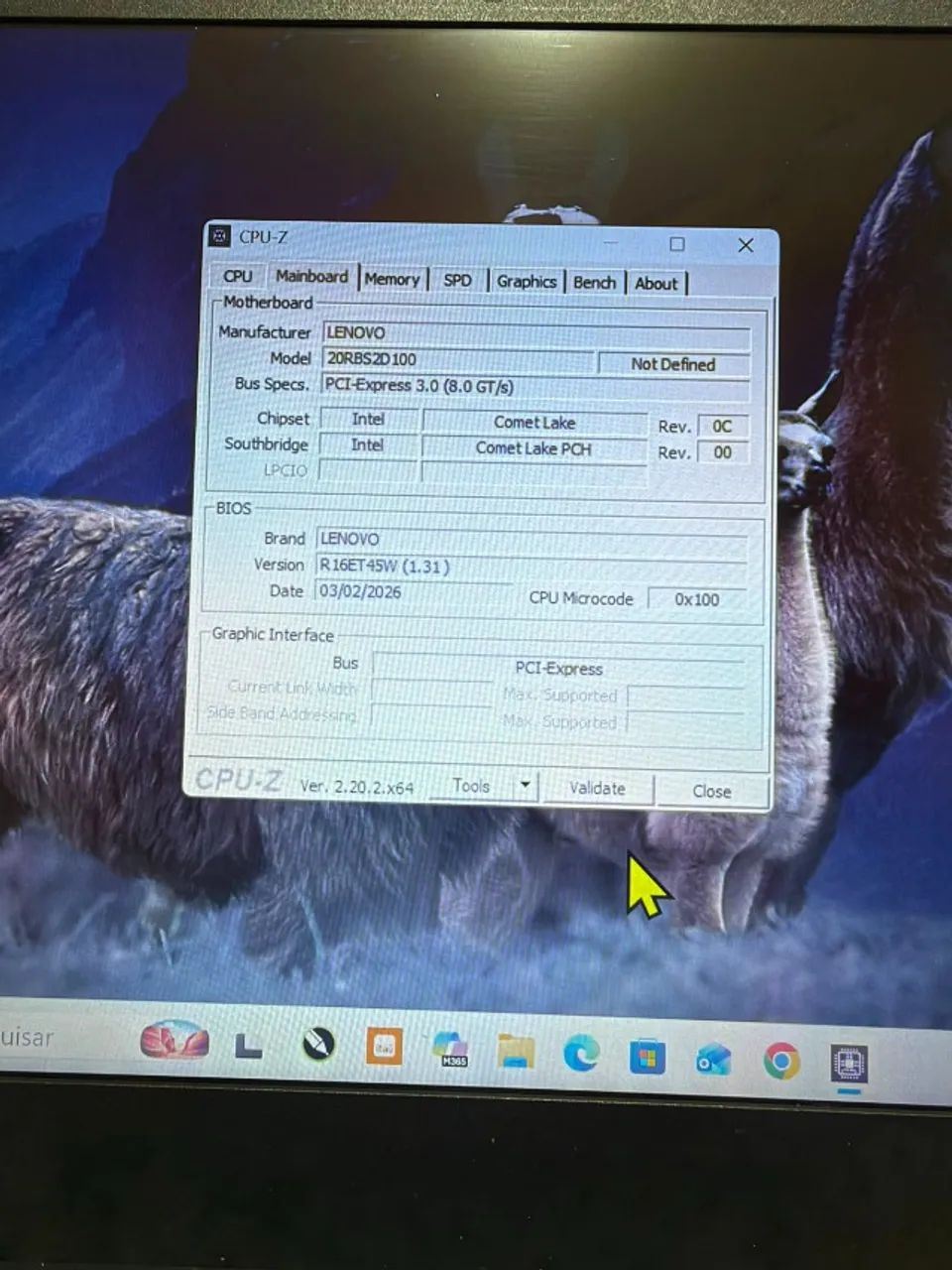952x1270 pixels.
Task: Open the Bench tab
Action: [x=595, y=283]
